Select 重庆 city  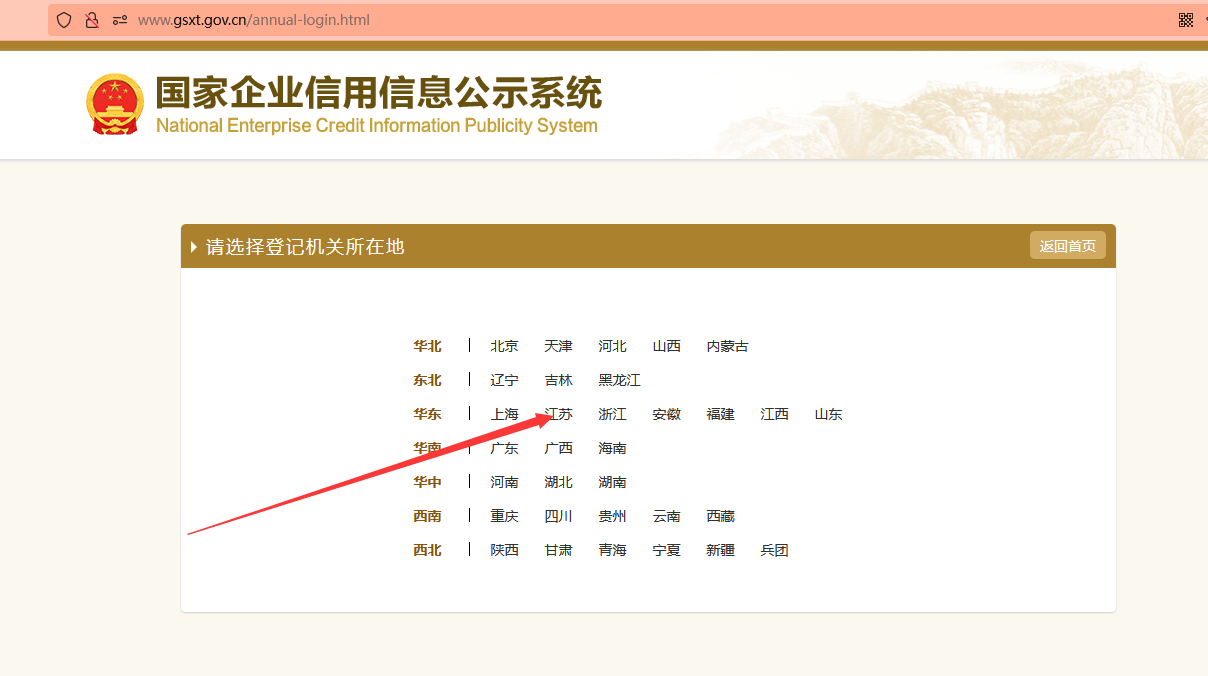click(x=505, y=516)
